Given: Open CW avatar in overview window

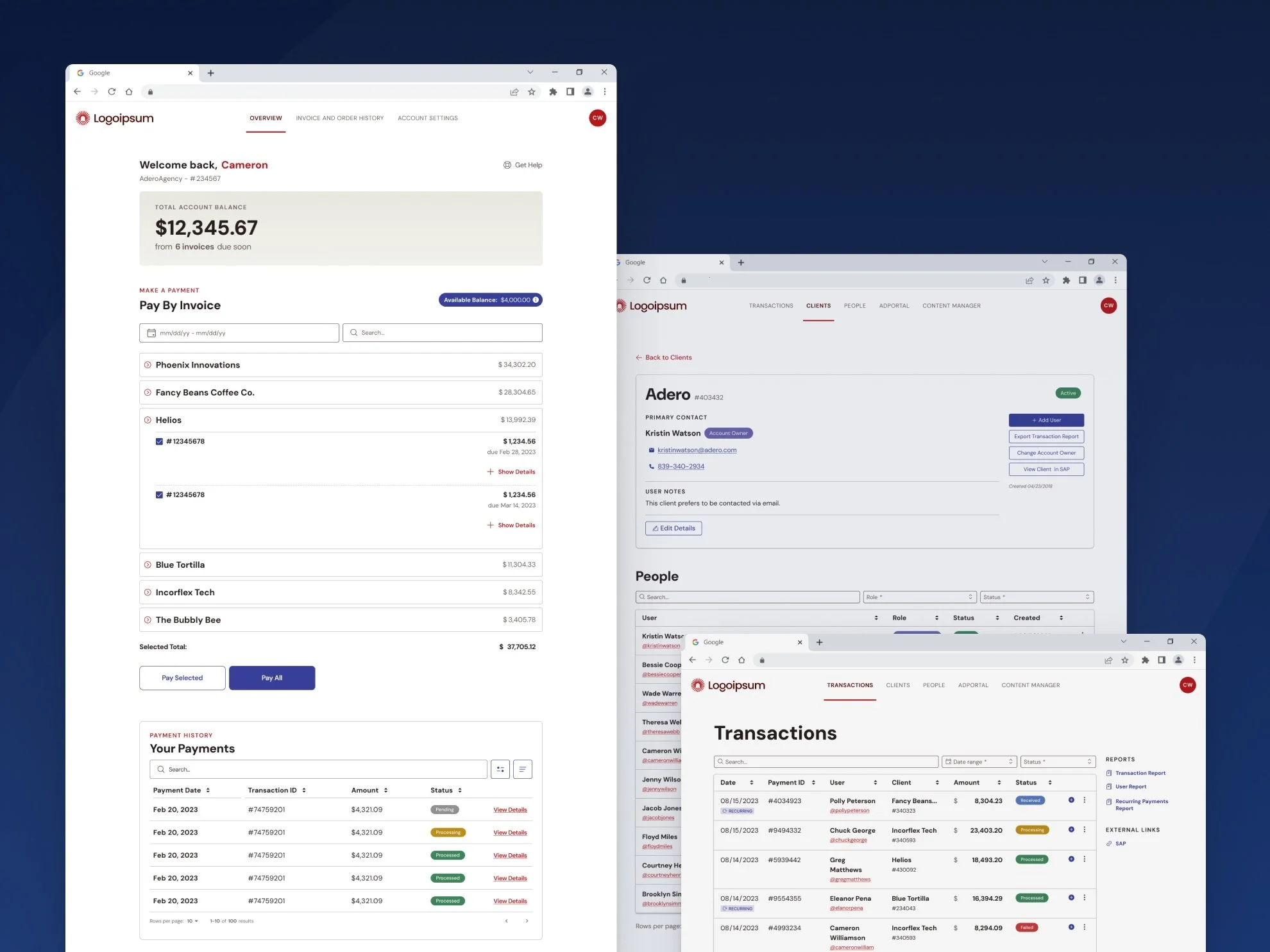Looking at the screenshot, I should click(598, 118).
